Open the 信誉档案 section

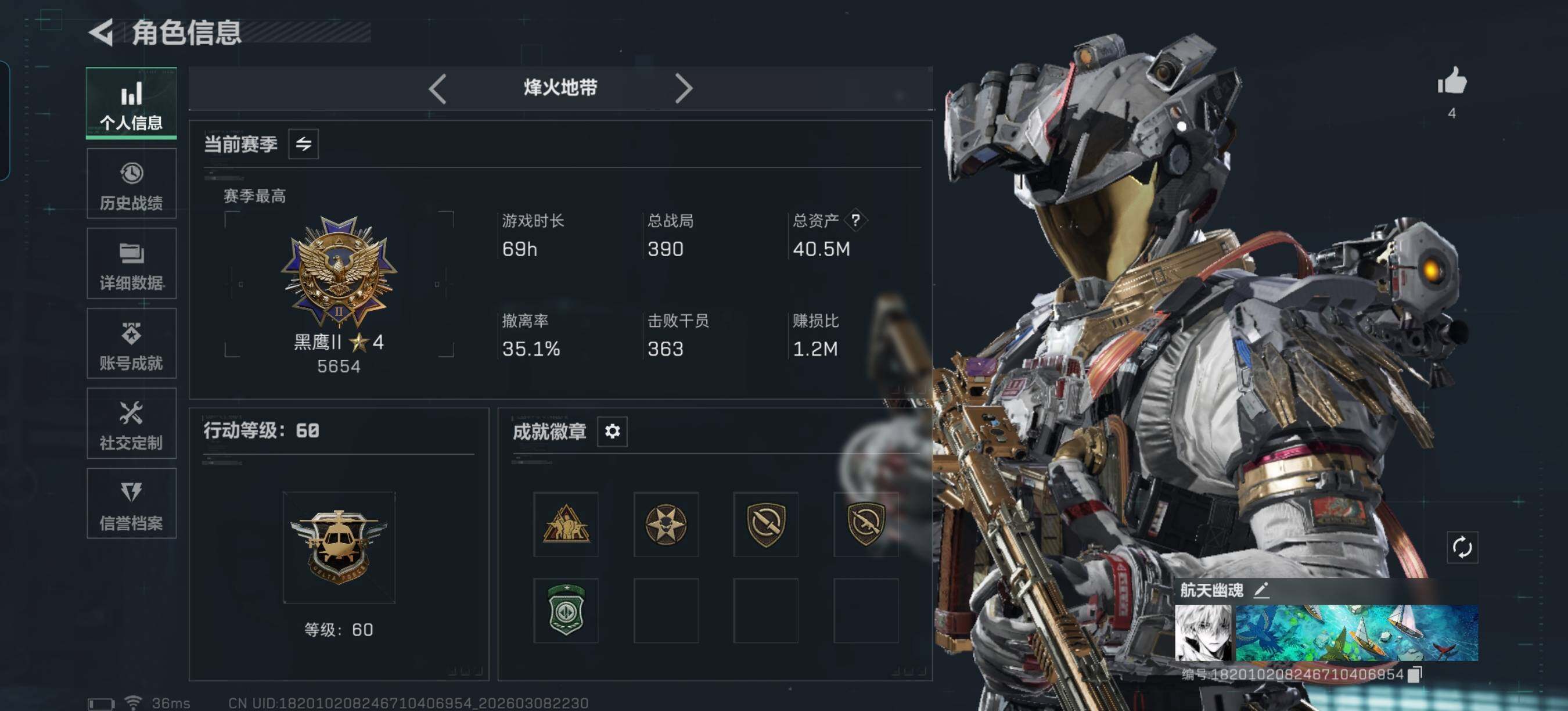pos(131,503)
